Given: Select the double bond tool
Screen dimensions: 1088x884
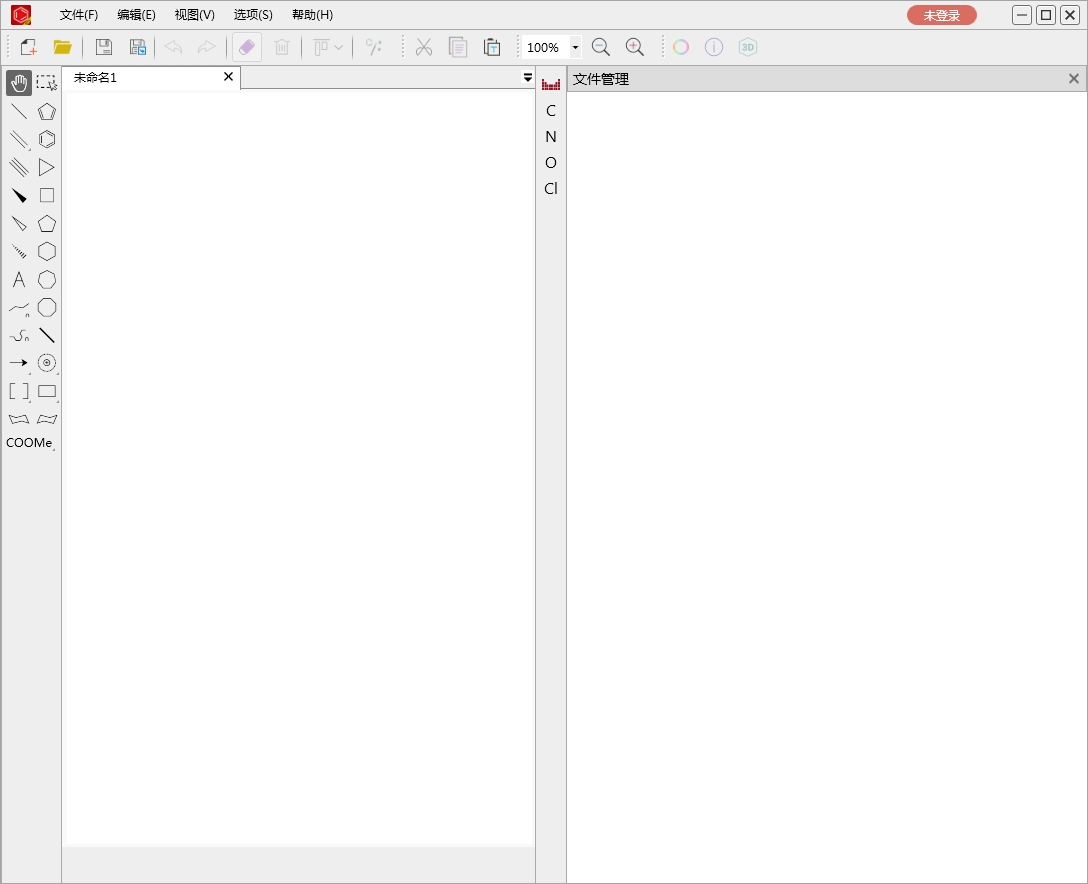Looking at the screenshot, I should pos(19,139).
